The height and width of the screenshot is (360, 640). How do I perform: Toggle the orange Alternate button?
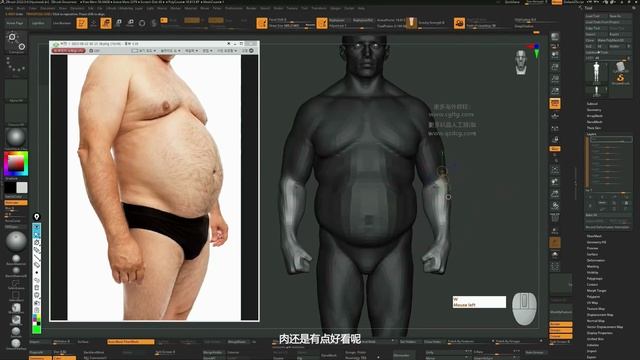[16, 202]
